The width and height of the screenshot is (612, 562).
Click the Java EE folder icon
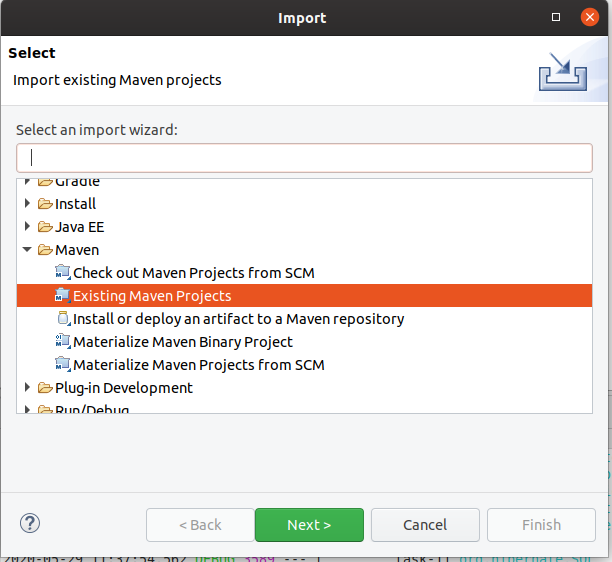[x=45, y=227]
